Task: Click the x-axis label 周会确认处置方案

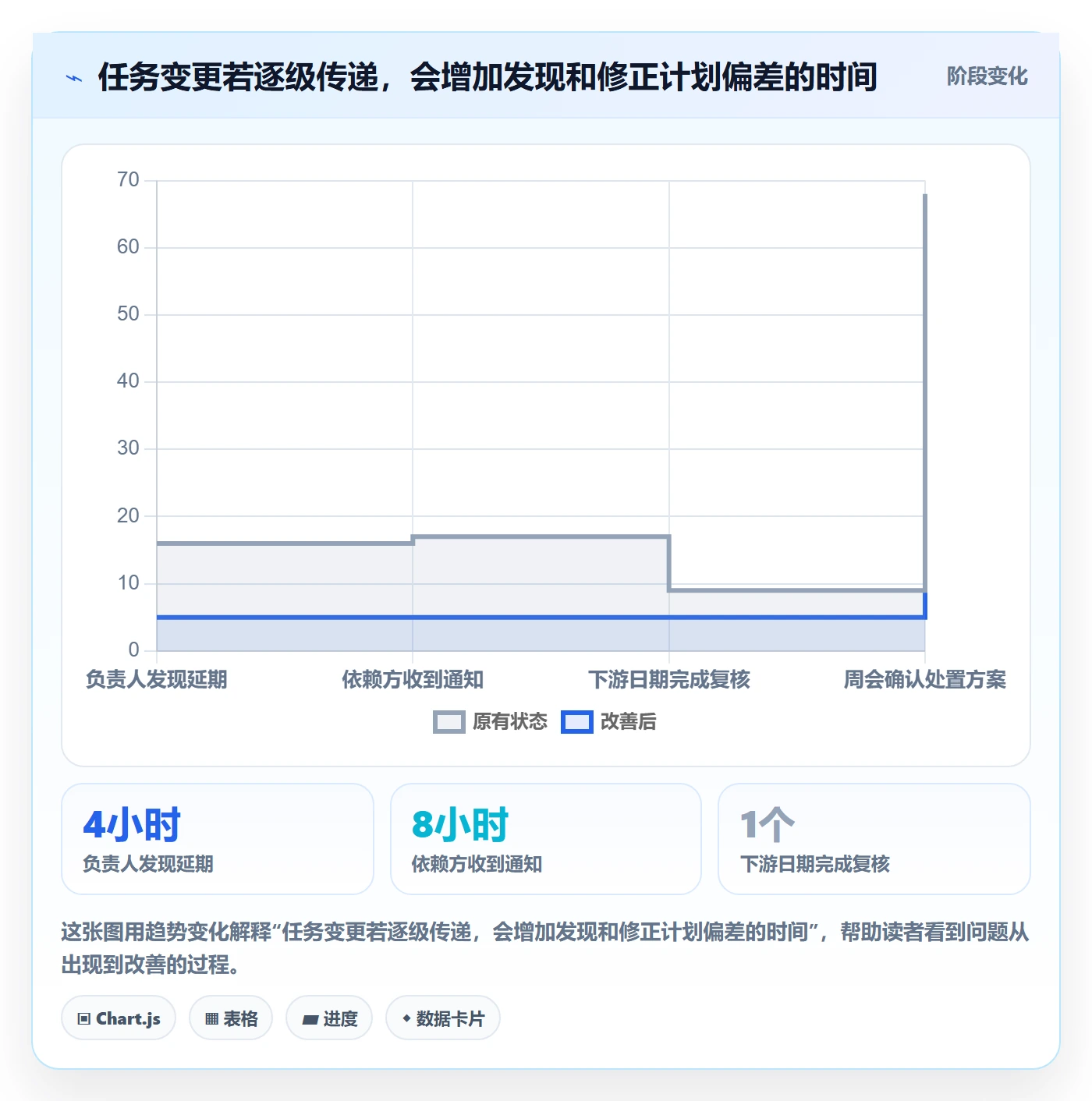Action: tap(925, 680)
